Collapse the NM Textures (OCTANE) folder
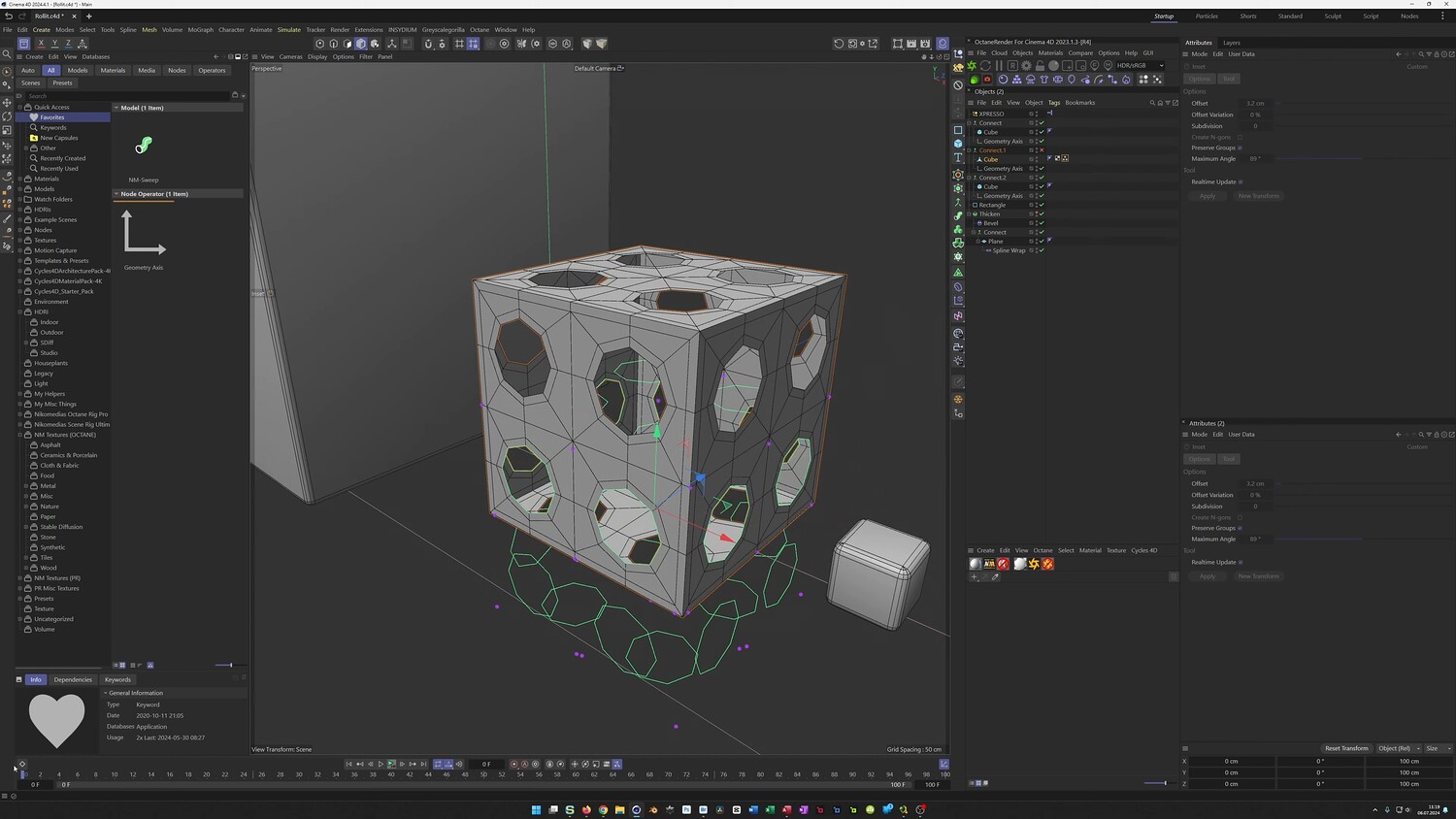 pos(19,435)
